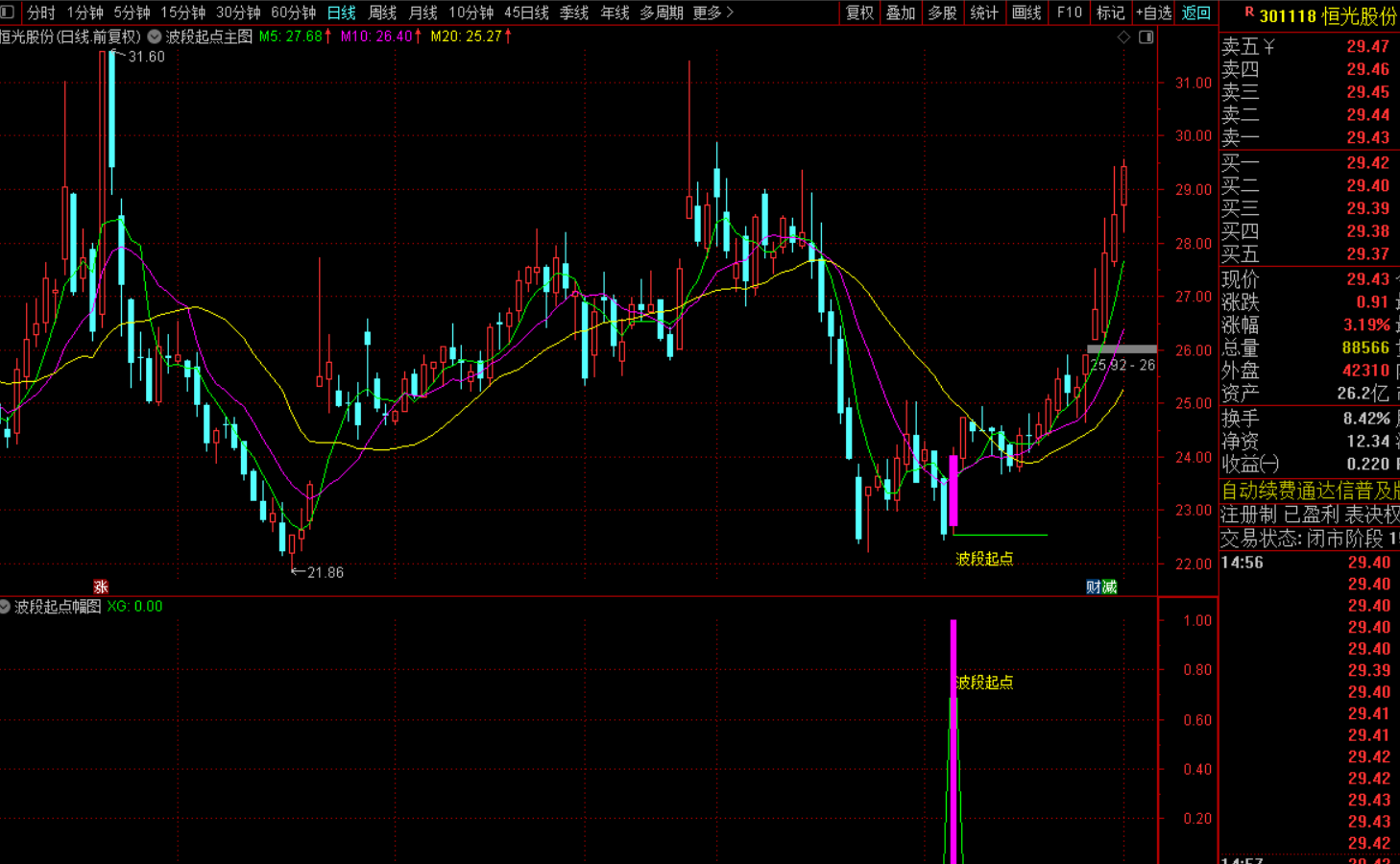Open the 画线 drawing tools button
1400x864 pixels.
tap(1026, 12)
